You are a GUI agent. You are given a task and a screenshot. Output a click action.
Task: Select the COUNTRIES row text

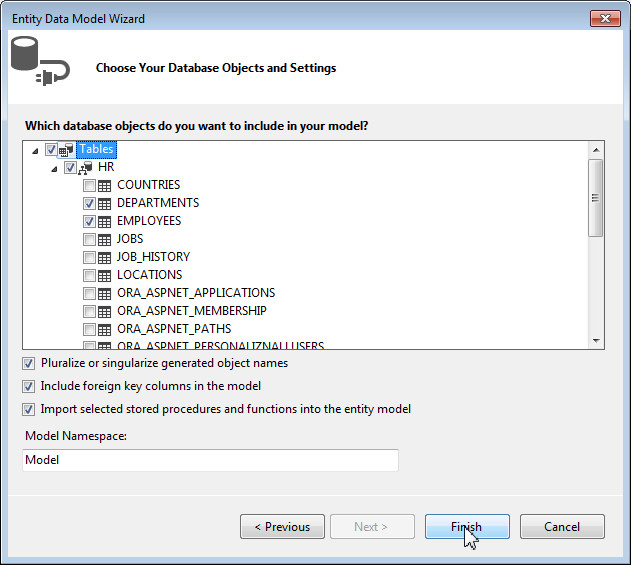coord(148,185)
